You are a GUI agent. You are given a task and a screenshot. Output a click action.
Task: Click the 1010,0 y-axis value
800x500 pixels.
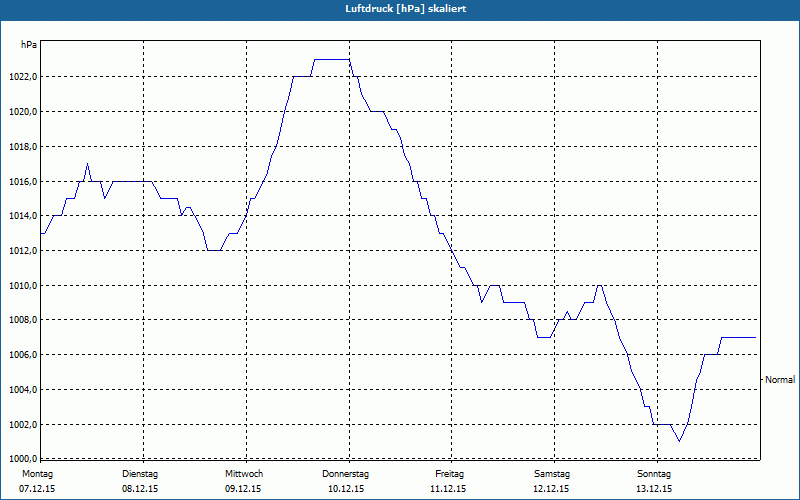(25, 286)
